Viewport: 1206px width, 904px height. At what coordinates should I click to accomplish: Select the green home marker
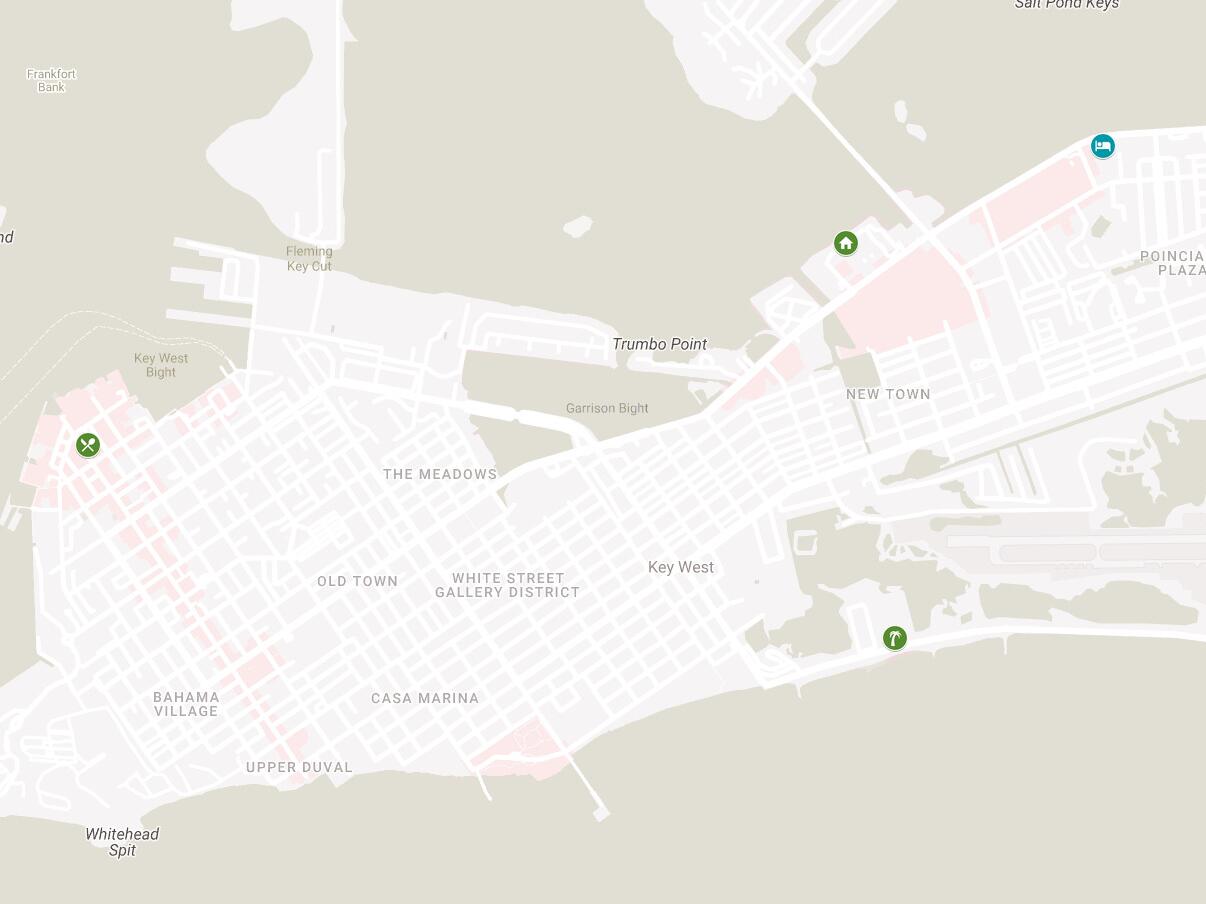click(846, 243)
